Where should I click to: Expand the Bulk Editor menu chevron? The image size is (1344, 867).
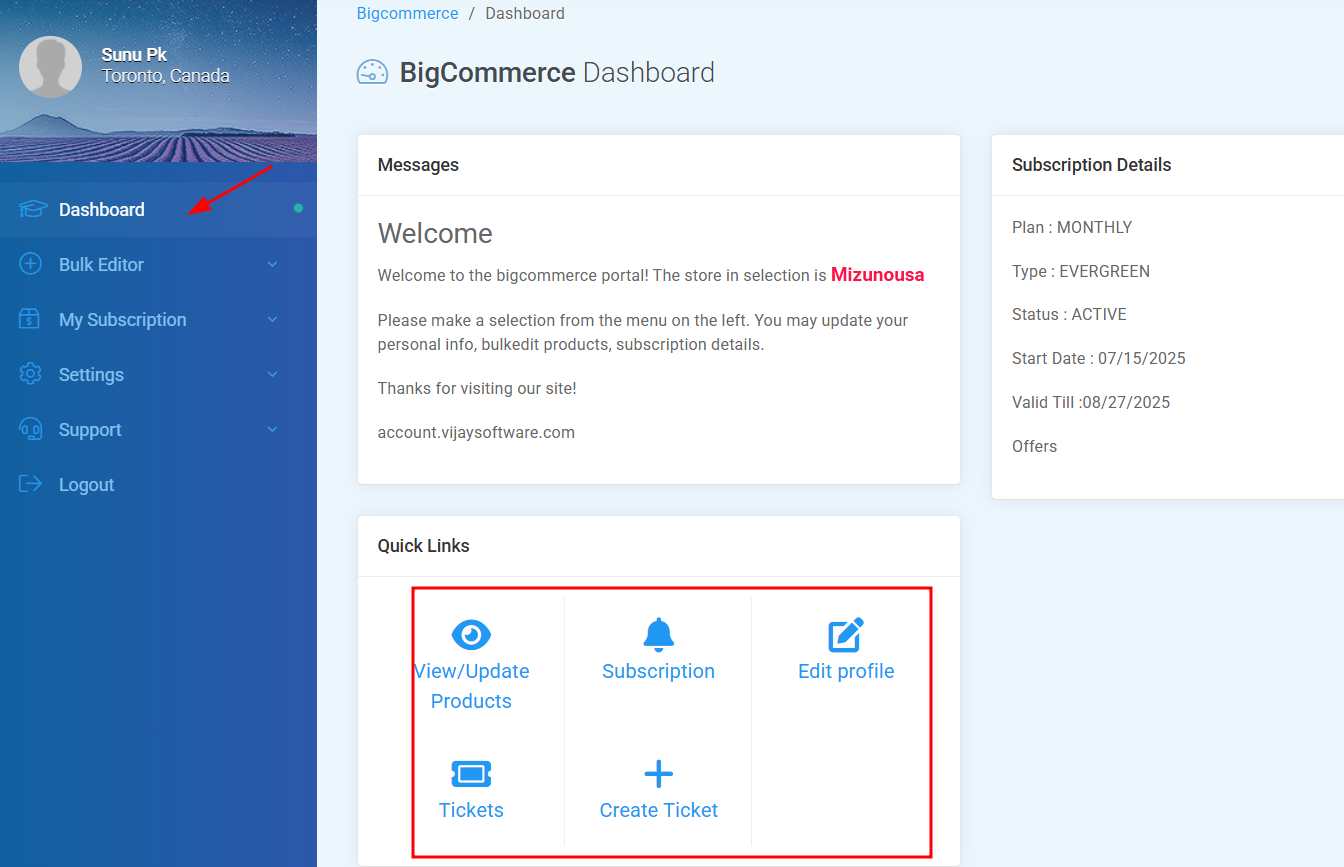(273, 264)
